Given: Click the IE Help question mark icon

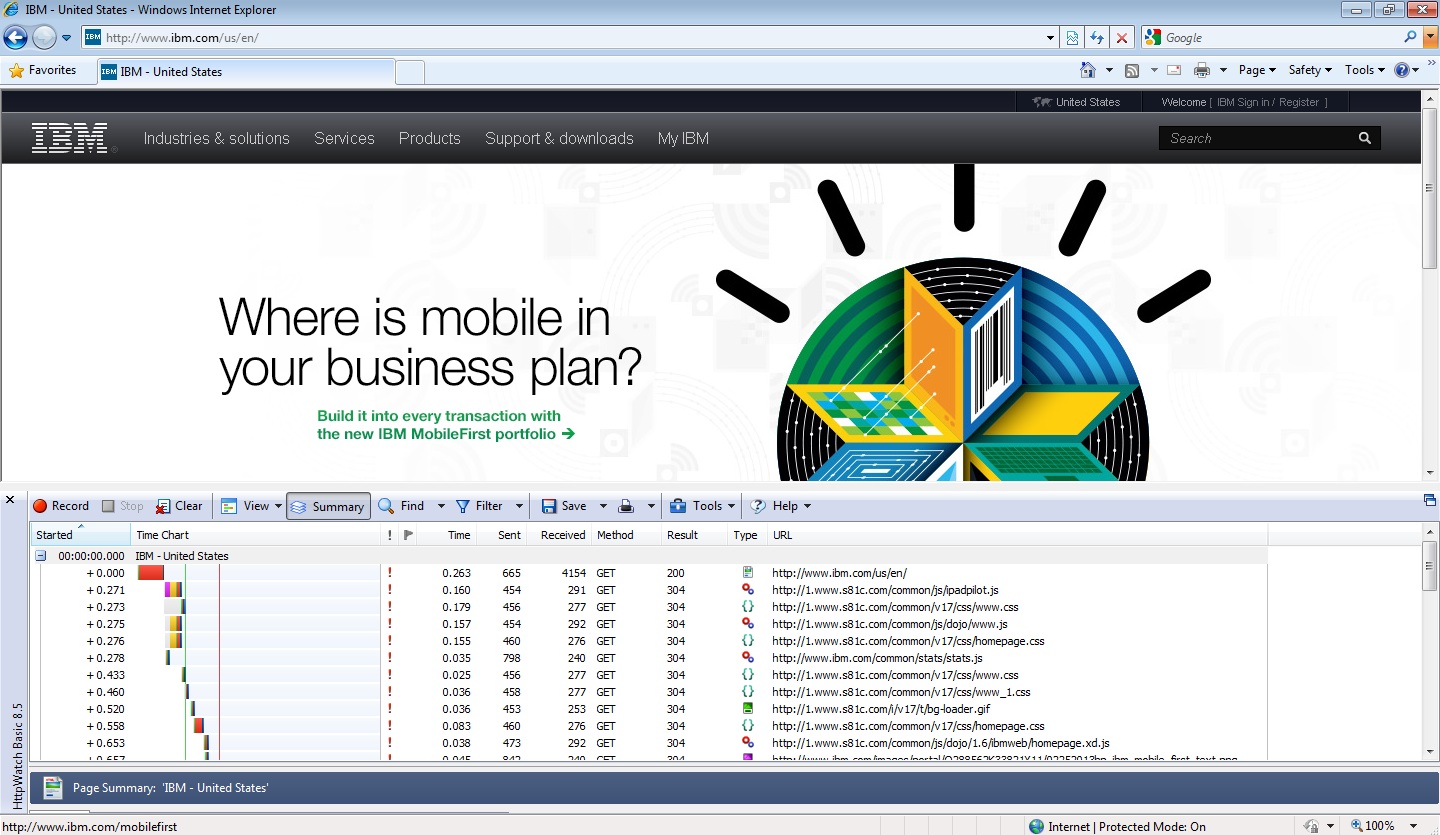Looking at the screenshot, I should (1402, 70).
